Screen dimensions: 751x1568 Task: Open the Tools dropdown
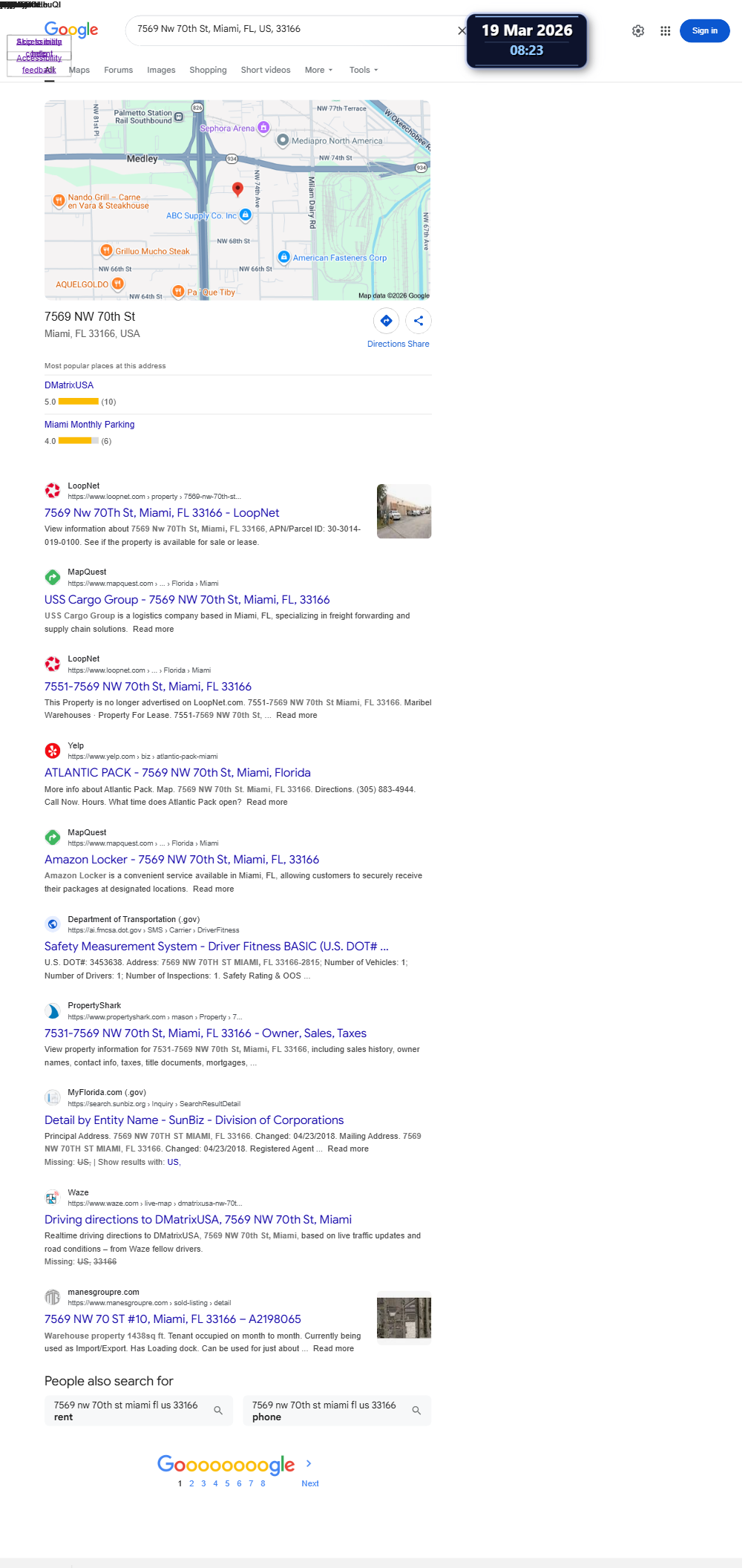tap(364, 70)
